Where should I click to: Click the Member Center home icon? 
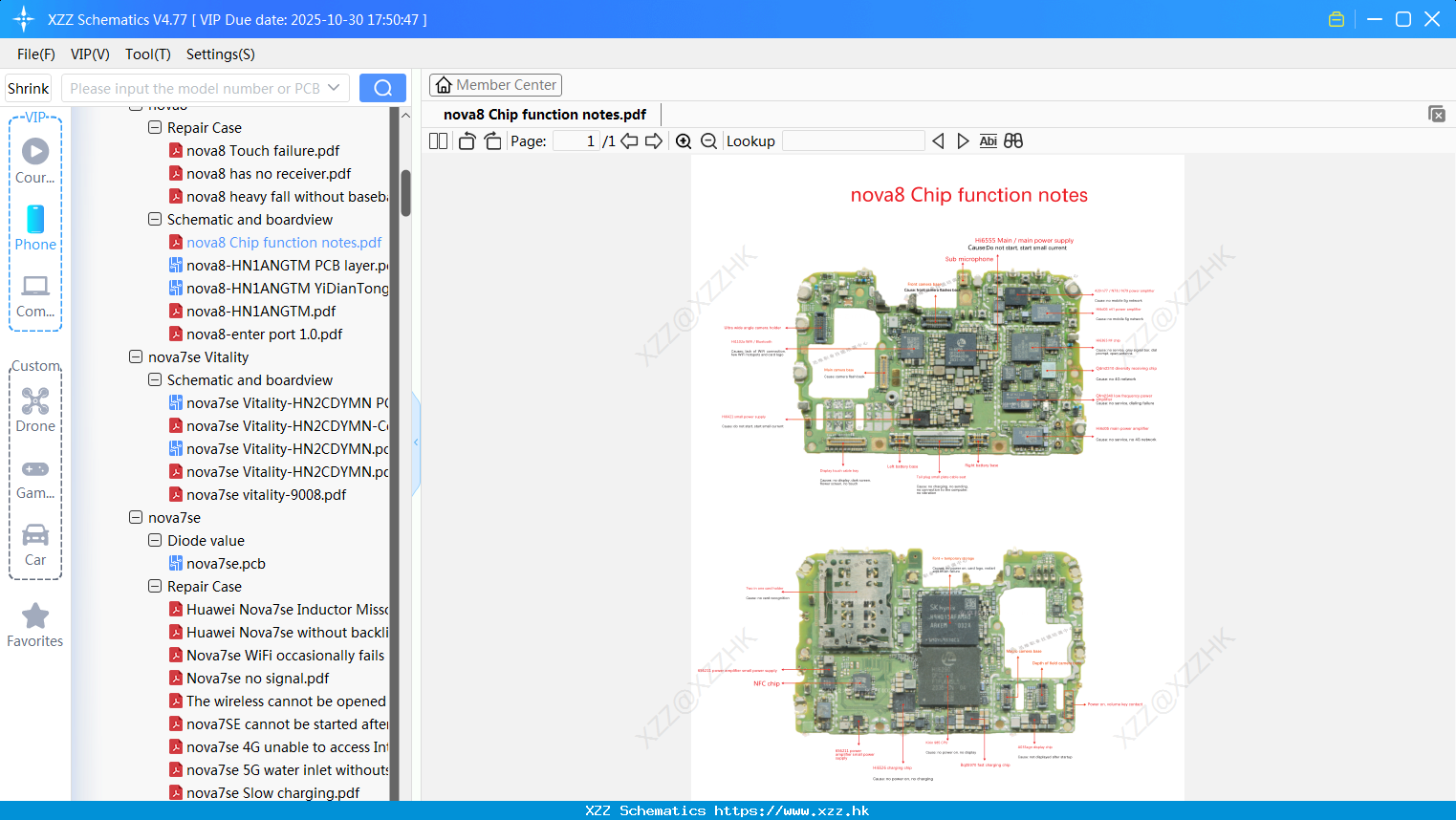[444, 85]
